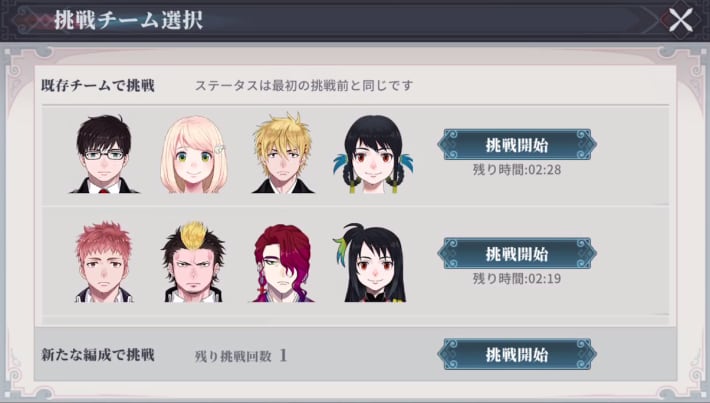Click the 新たな編成で挑戦 label
Viewport: 710px width, 403px height.
click(x=98, y=355)
